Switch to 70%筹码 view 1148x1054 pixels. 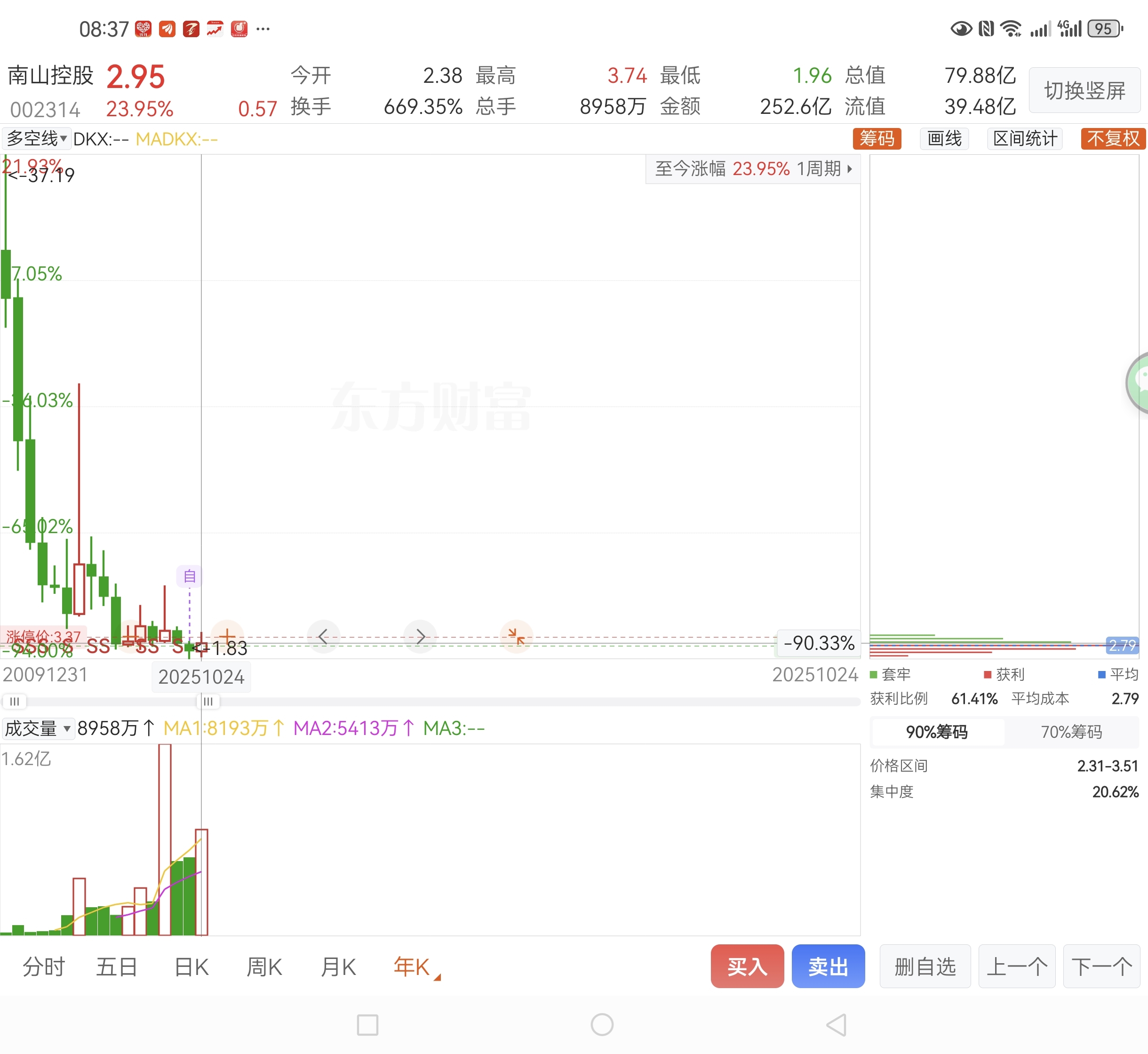click(1071, 732)
